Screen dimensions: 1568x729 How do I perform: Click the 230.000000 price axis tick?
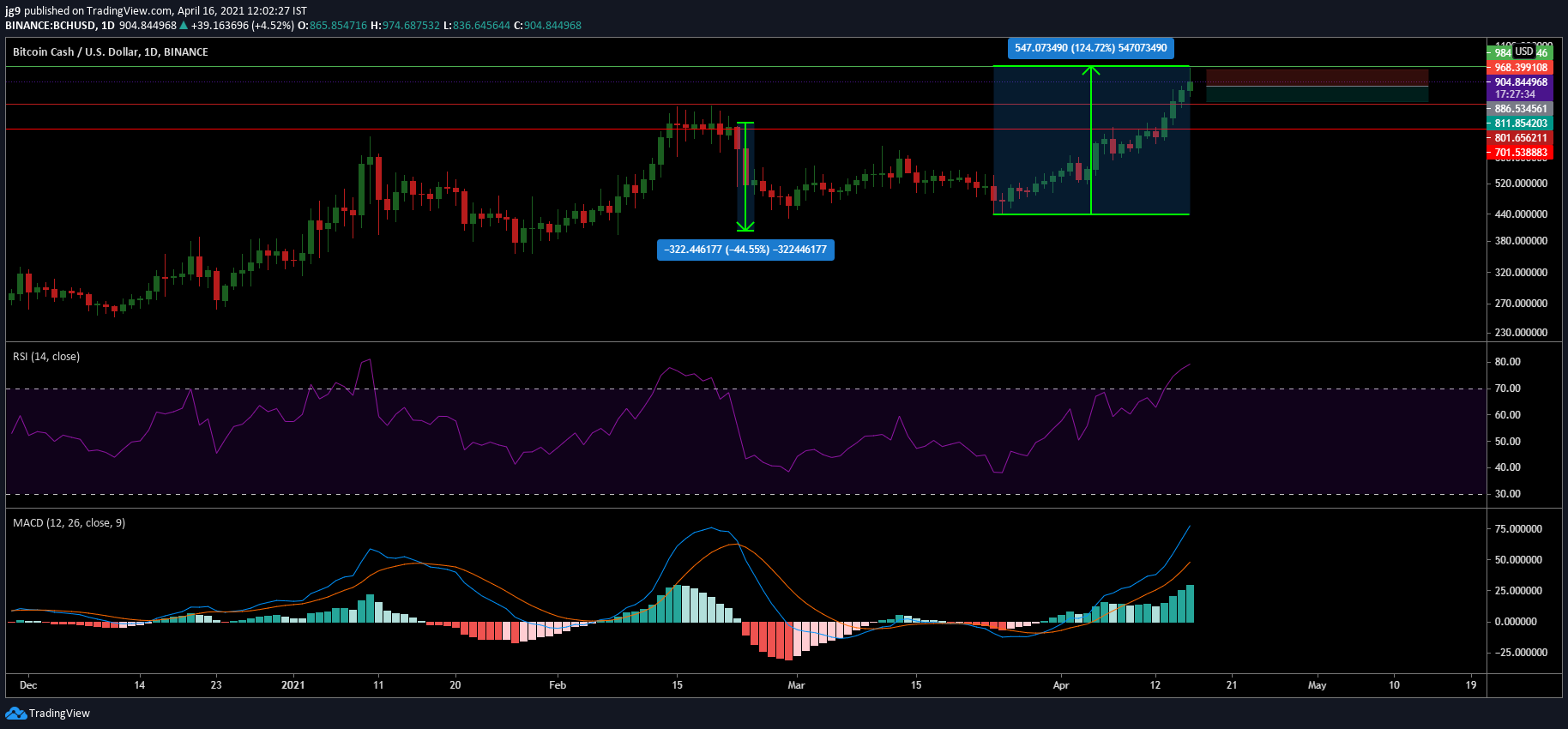pos(1521,333)
